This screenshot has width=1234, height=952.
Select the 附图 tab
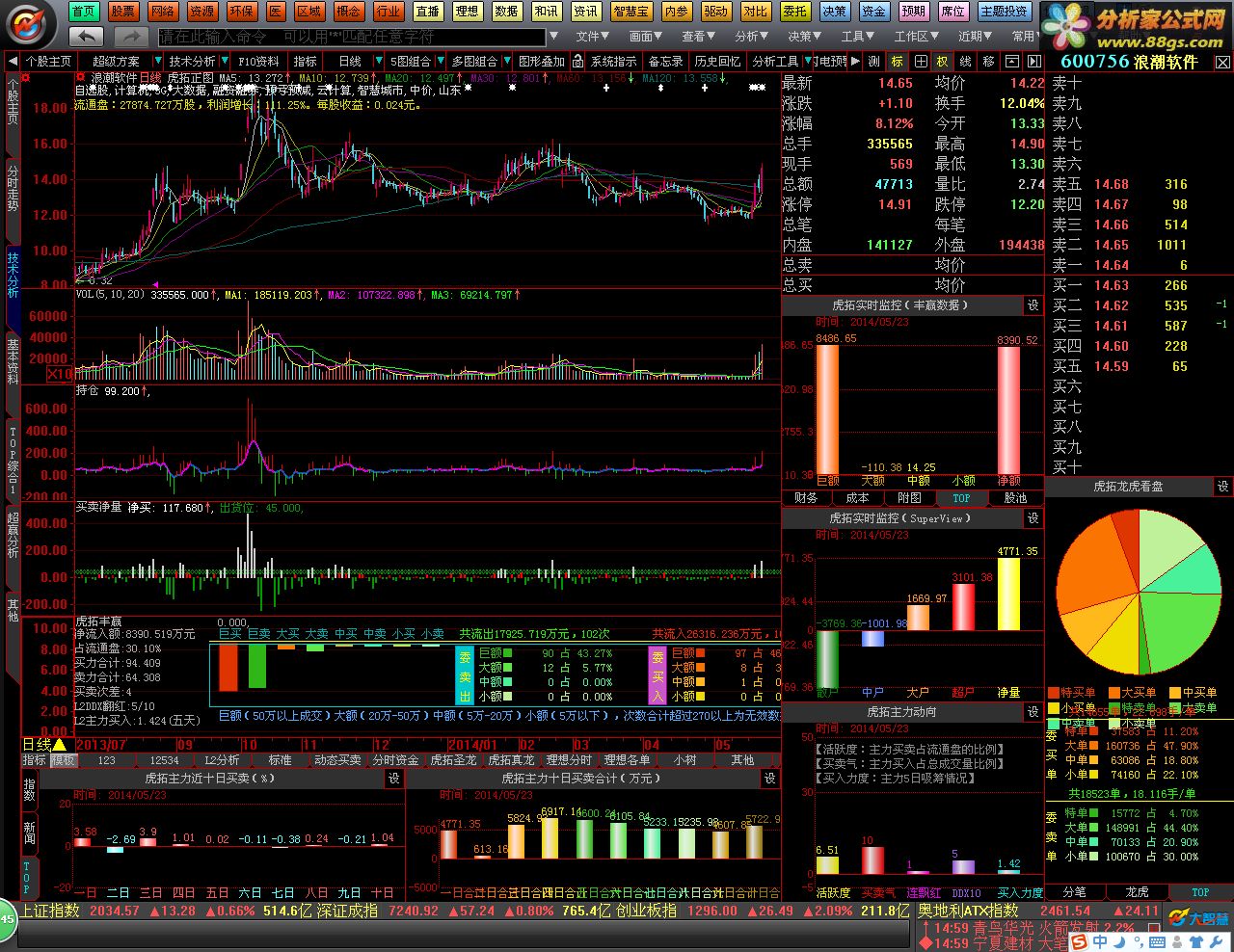click(909, 498)
